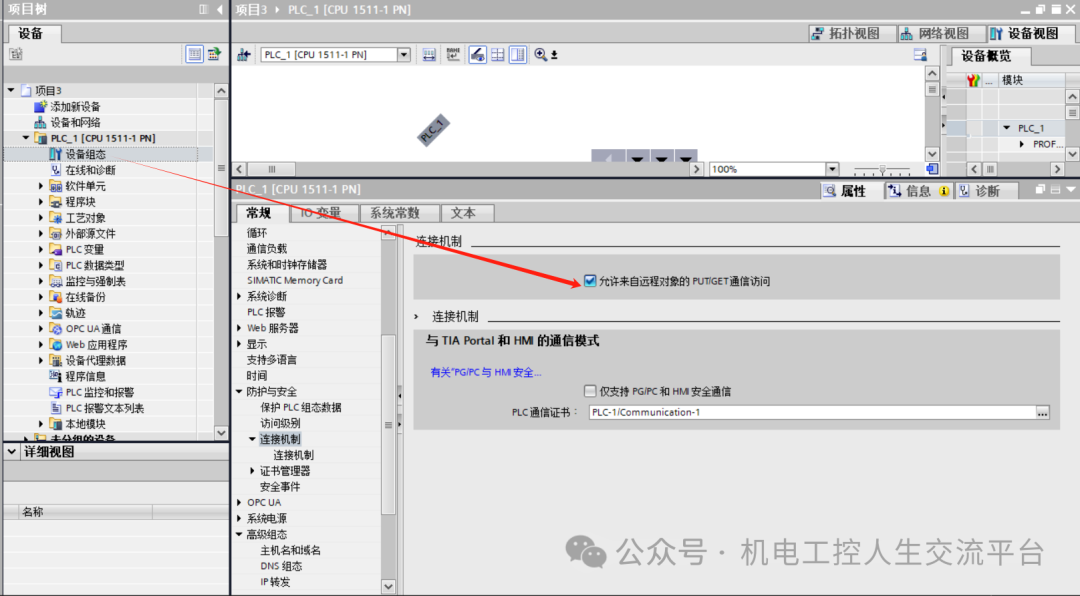Expand PROF... row in 设备概览 table
Viewport: 1080px width, 596px height.
[x=1022, y=144]
